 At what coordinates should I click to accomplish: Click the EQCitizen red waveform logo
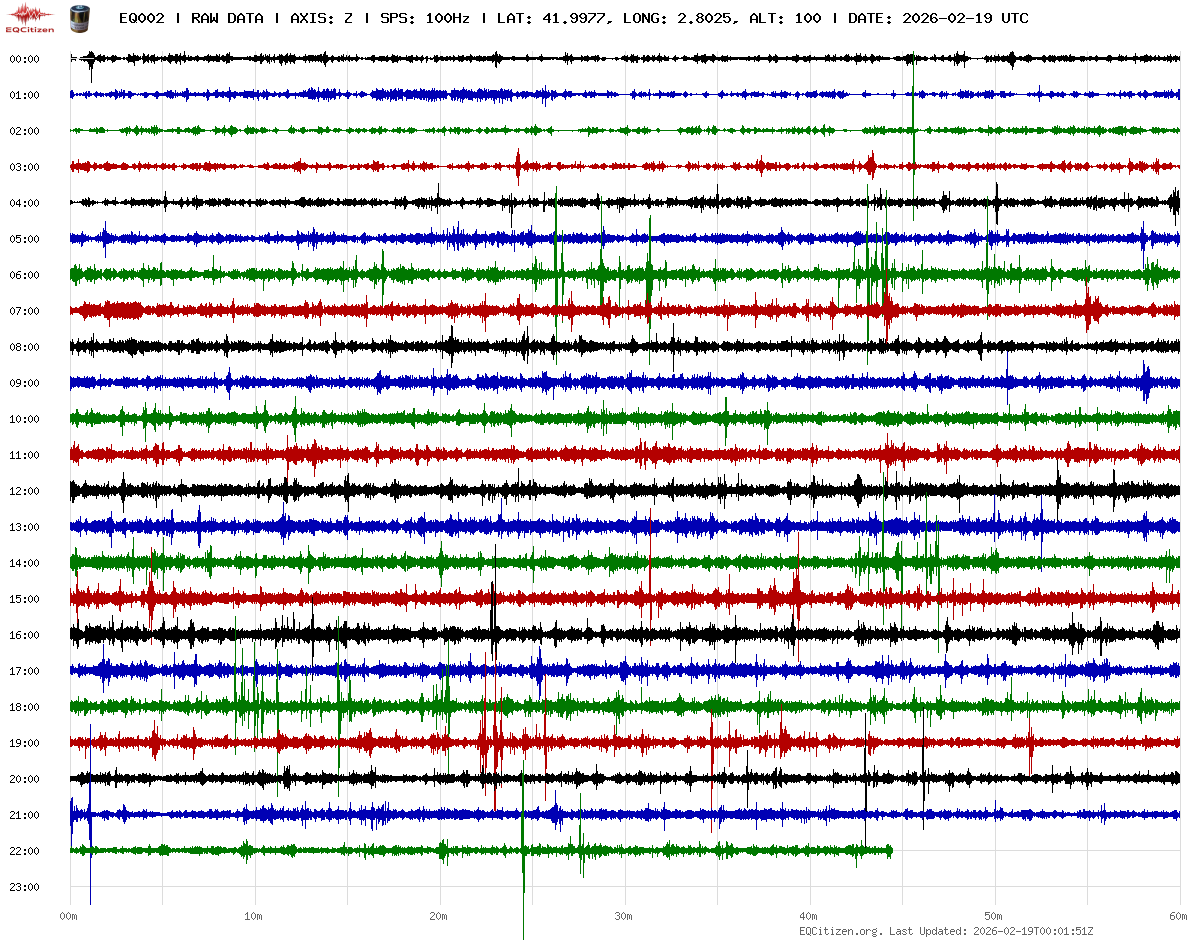coord(30,15)
